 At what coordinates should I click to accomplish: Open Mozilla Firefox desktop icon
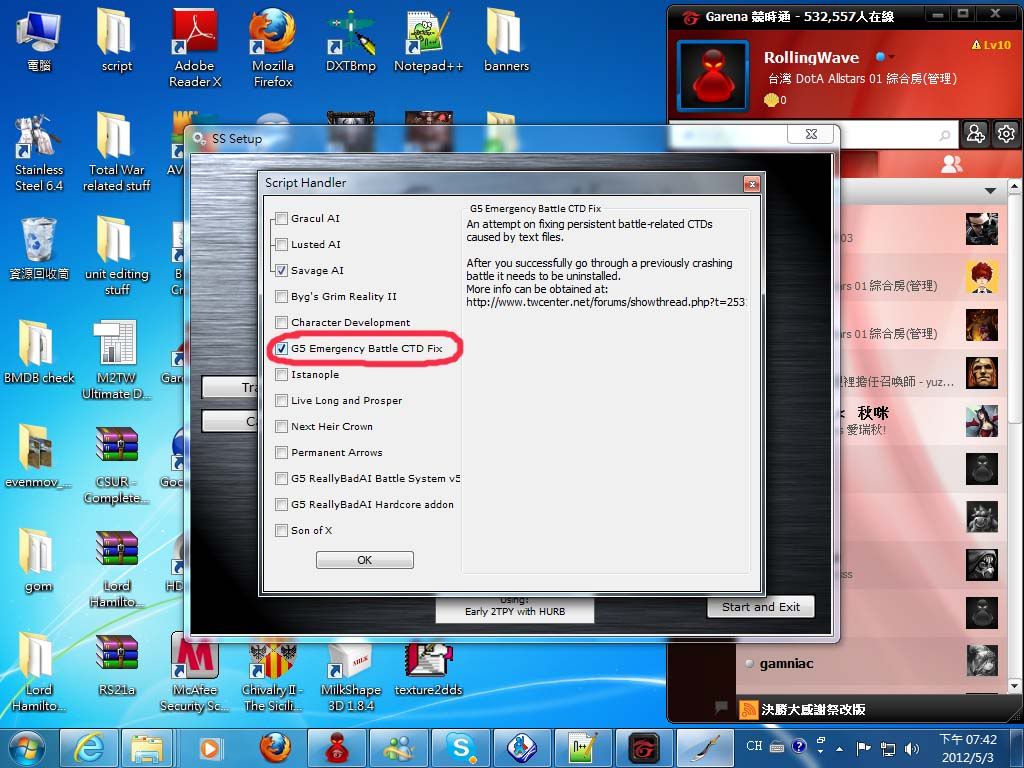[x=272, y=40]
